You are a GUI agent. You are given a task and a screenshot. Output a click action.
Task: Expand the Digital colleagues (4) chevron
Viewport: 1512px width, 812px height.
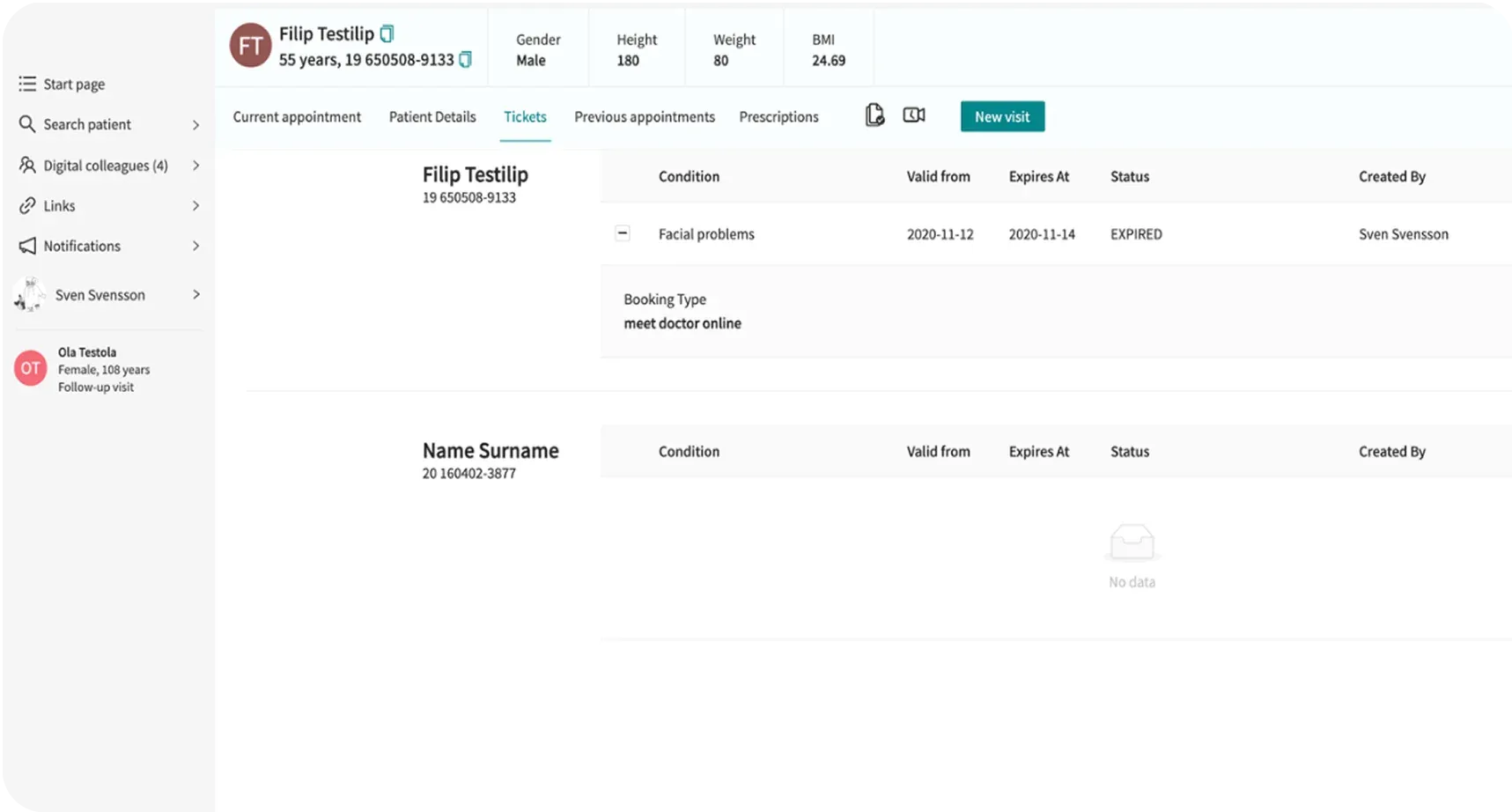(195, 166)
